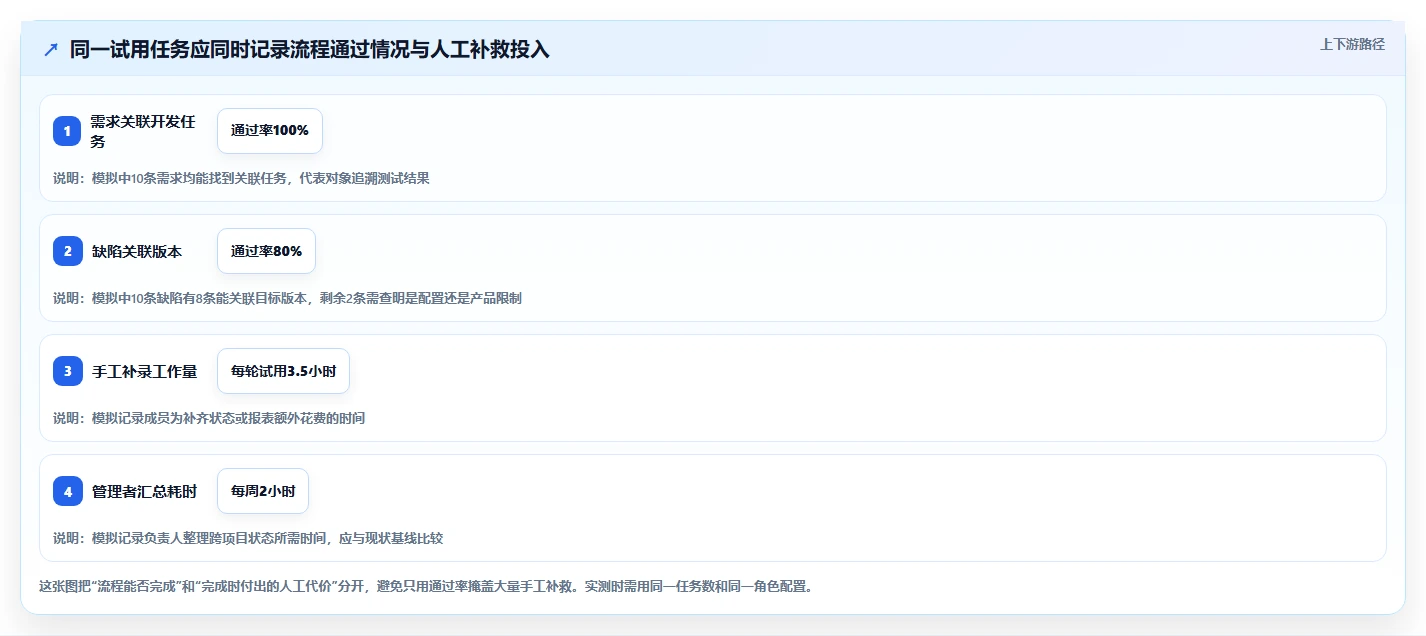Click the step 2 number badge

pos(68,251)
